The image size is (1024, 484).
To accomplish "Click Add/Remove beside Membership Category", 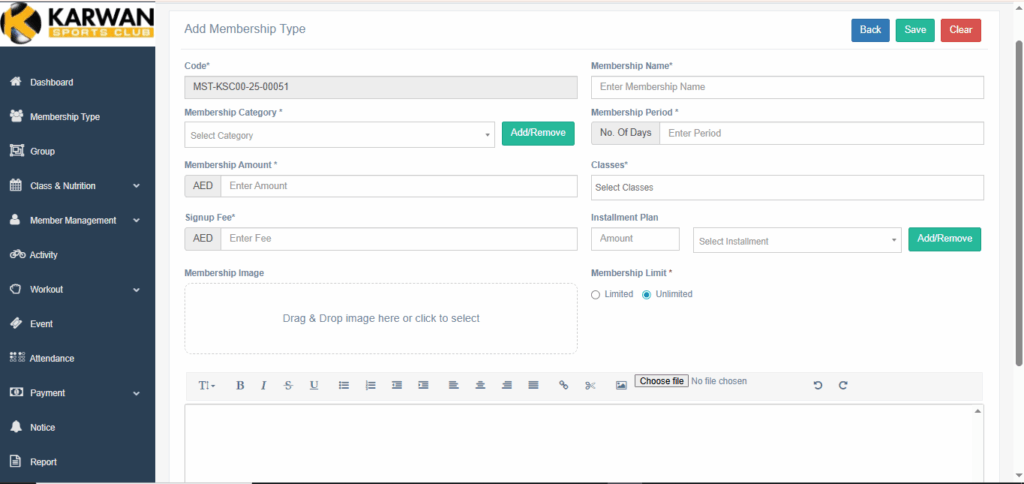I will [537, 133].
